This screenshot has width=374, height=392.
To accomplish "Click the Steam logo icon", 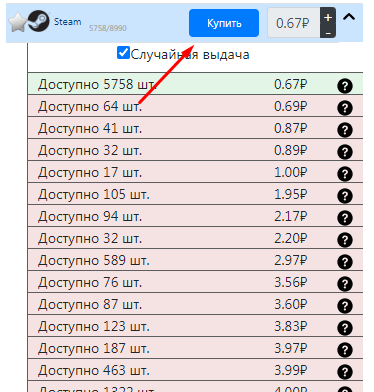I will click(x=38, y=21).
